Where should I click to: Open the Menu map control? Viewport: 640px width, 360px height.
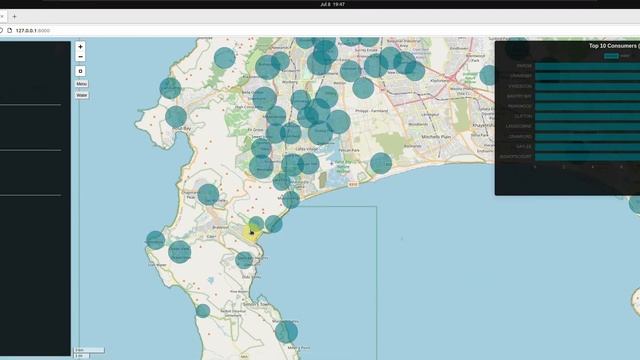[x=81, y=84]
